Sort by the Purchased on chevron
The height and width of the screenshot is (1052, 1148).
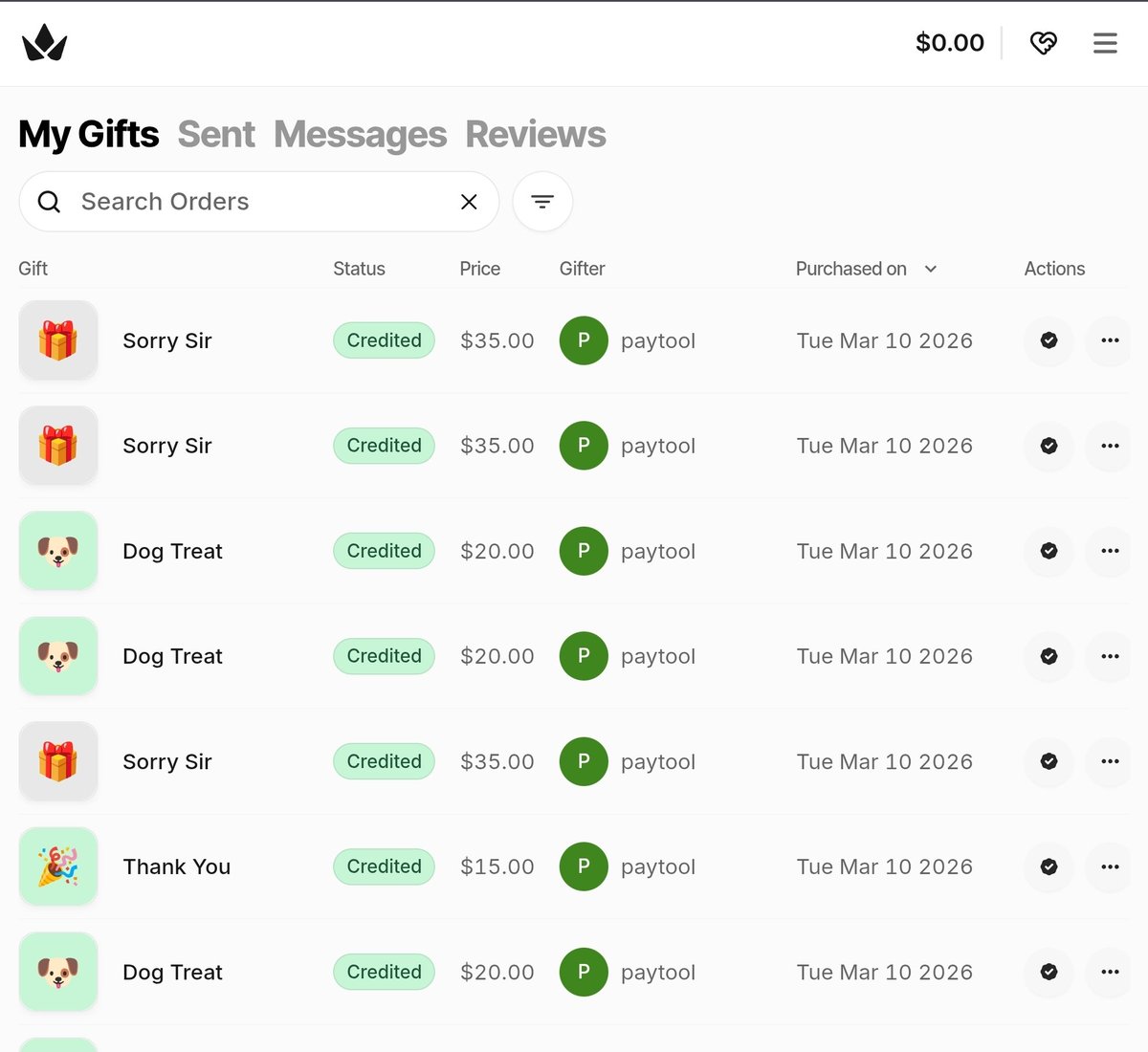pos(931,269)
